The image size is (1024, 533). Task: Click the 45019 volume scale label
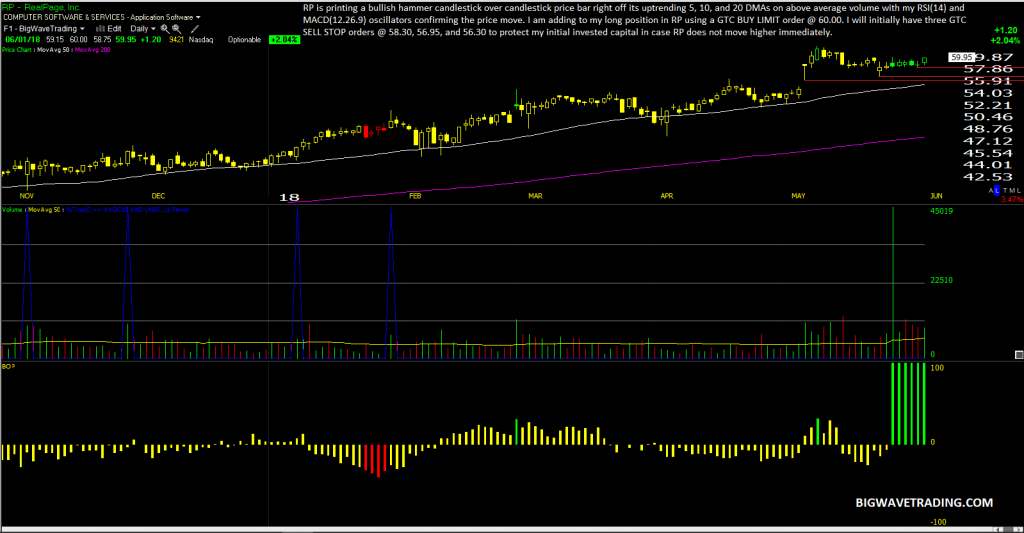(x=942, y=211)
